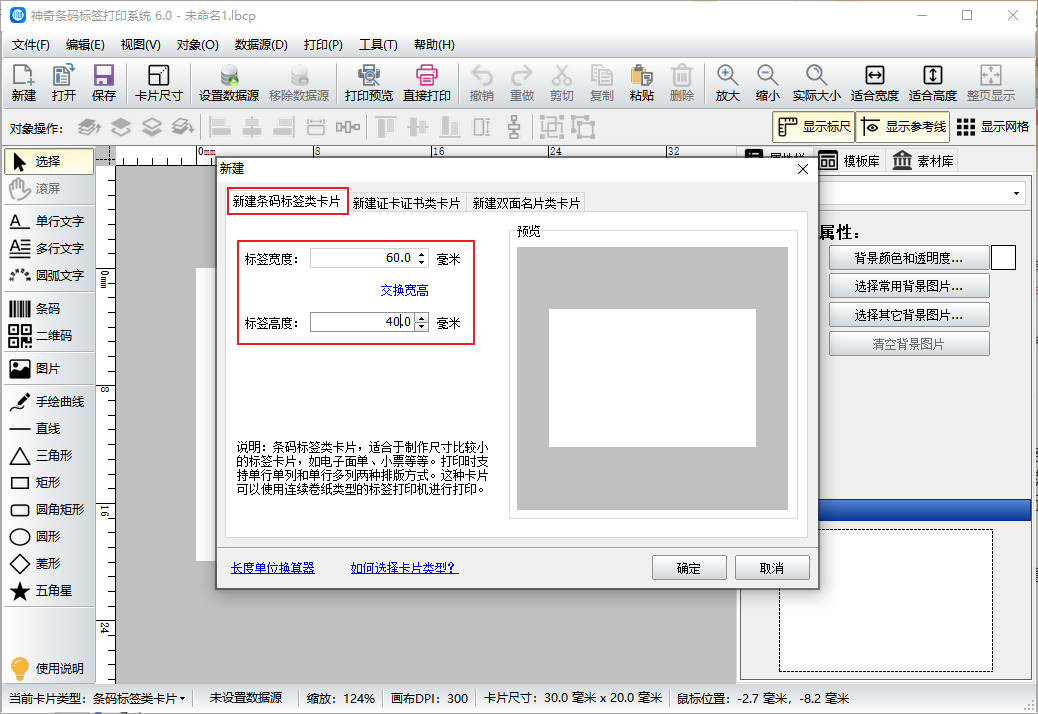The height and width of the screenshot is (714, 1038).
Task: Confirm the dialog with 确定
Action: [689, 568]
